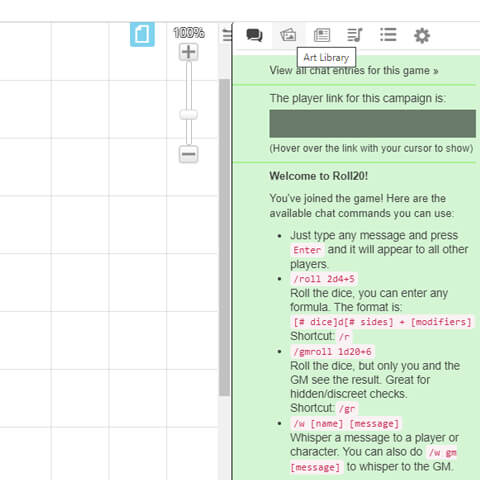Click the /roll 2d4+5 command text
The width and height of the screenshot is (480, 480).
(x=324, y=279)
